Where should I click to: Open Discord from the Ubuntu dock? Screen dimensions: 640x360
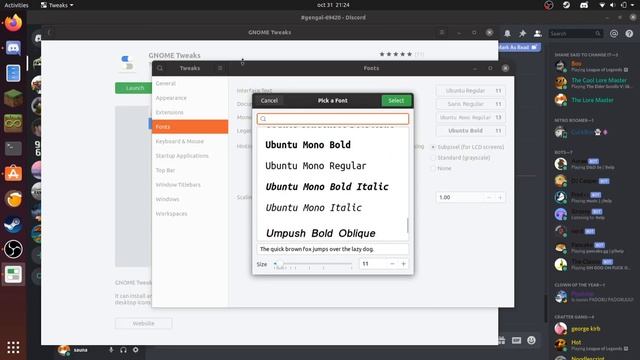[13, 48]
